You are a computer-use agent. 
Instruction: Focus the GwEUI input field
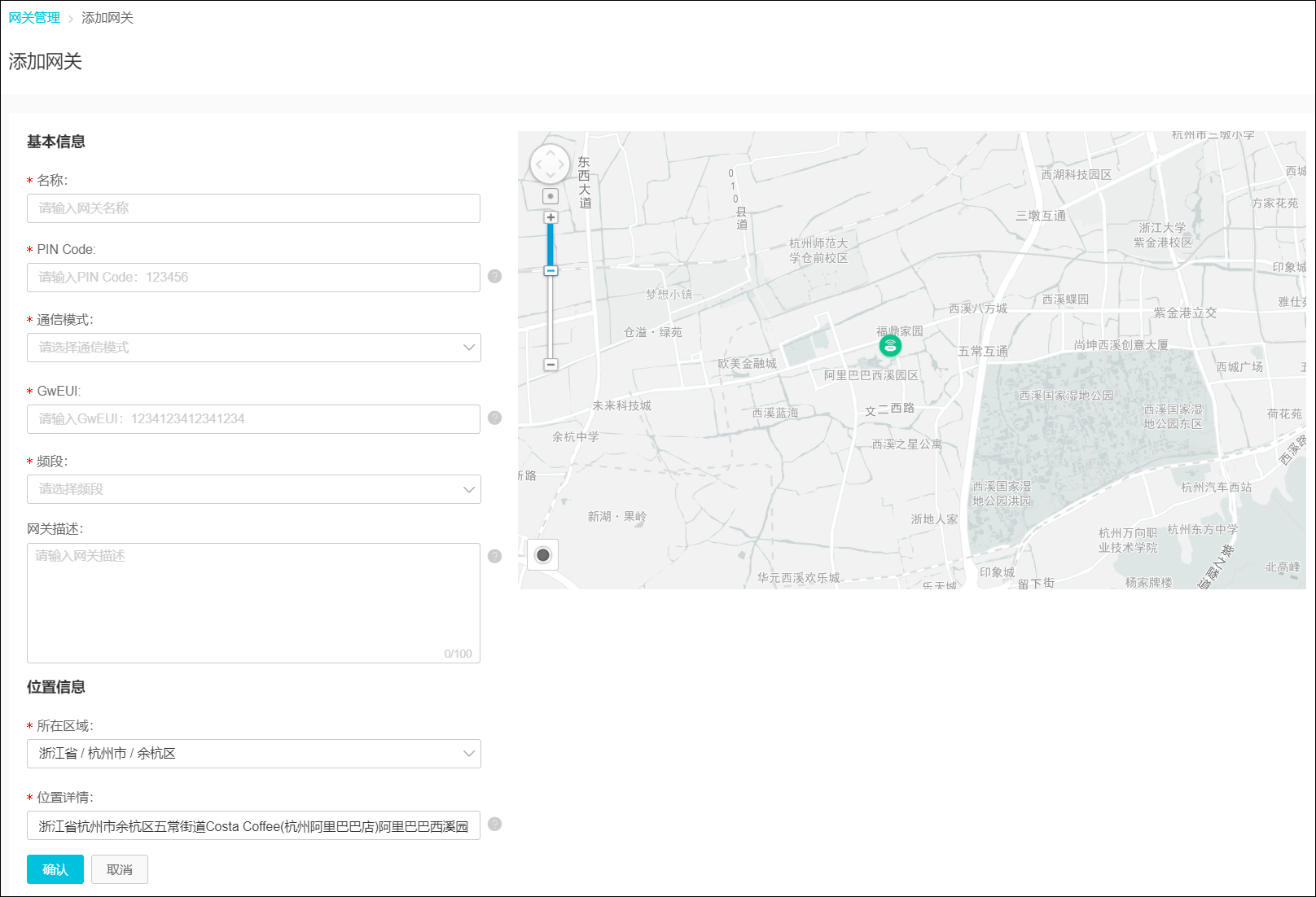point(253,419)
